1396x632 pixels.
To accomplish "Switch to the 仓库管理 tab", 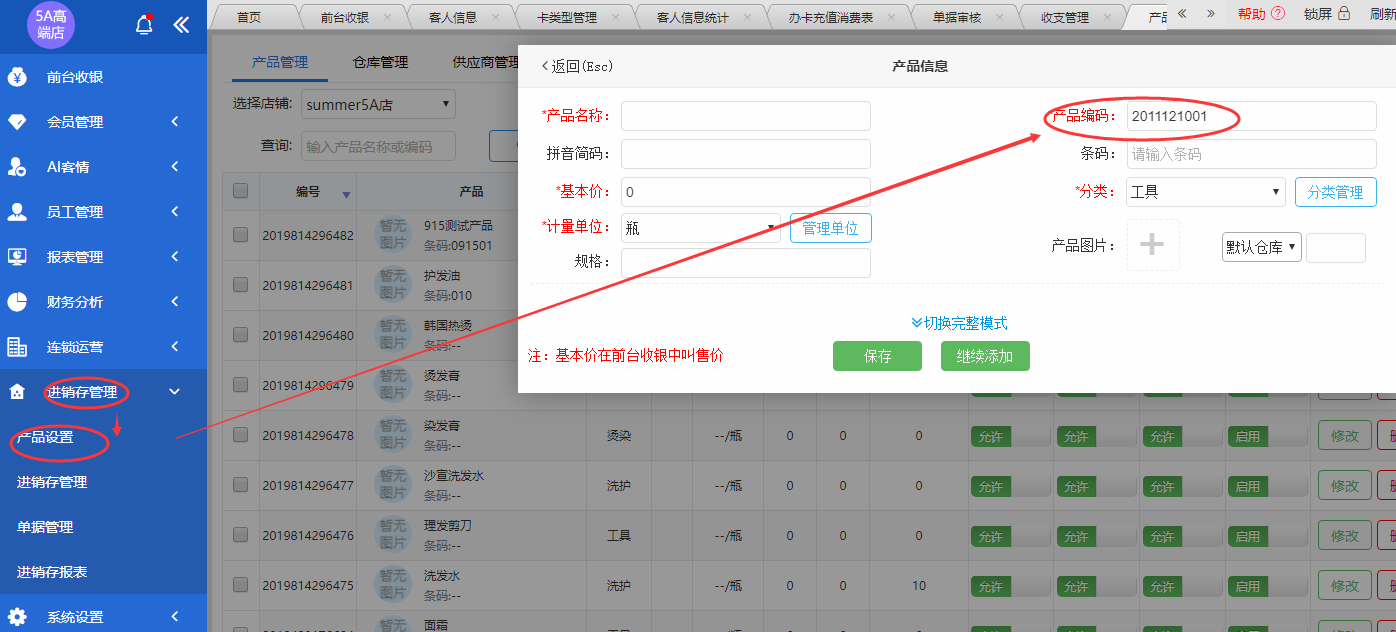I will [x=381, y=62].
